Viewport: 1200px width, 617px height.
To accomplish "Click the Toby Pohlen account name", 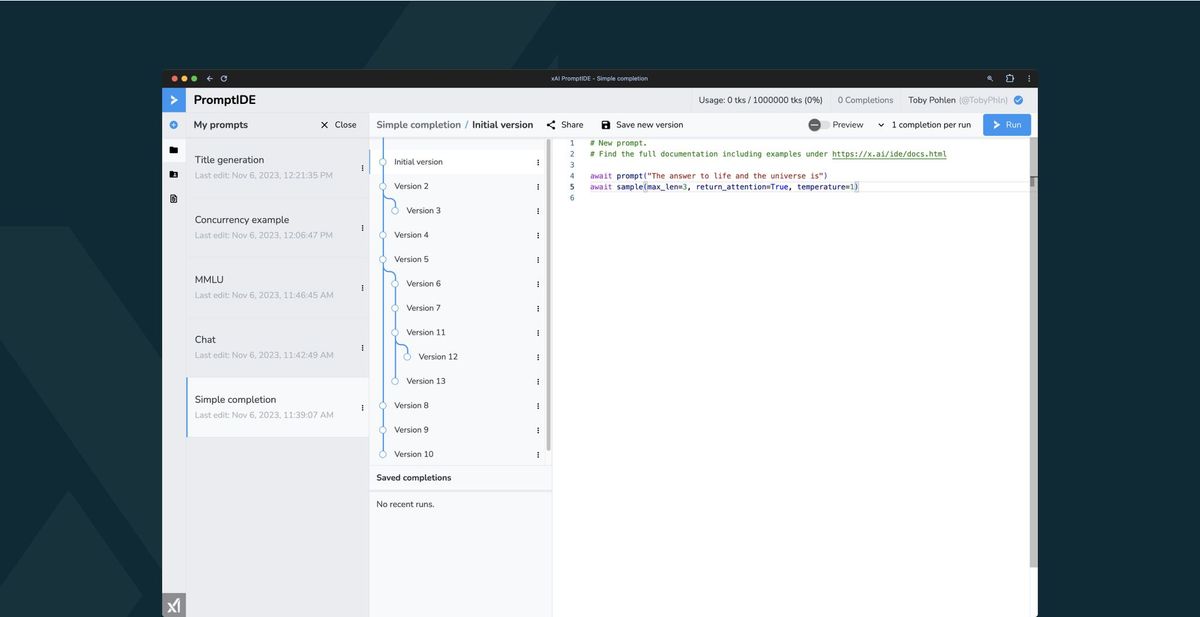I will [x=931, y=100].
